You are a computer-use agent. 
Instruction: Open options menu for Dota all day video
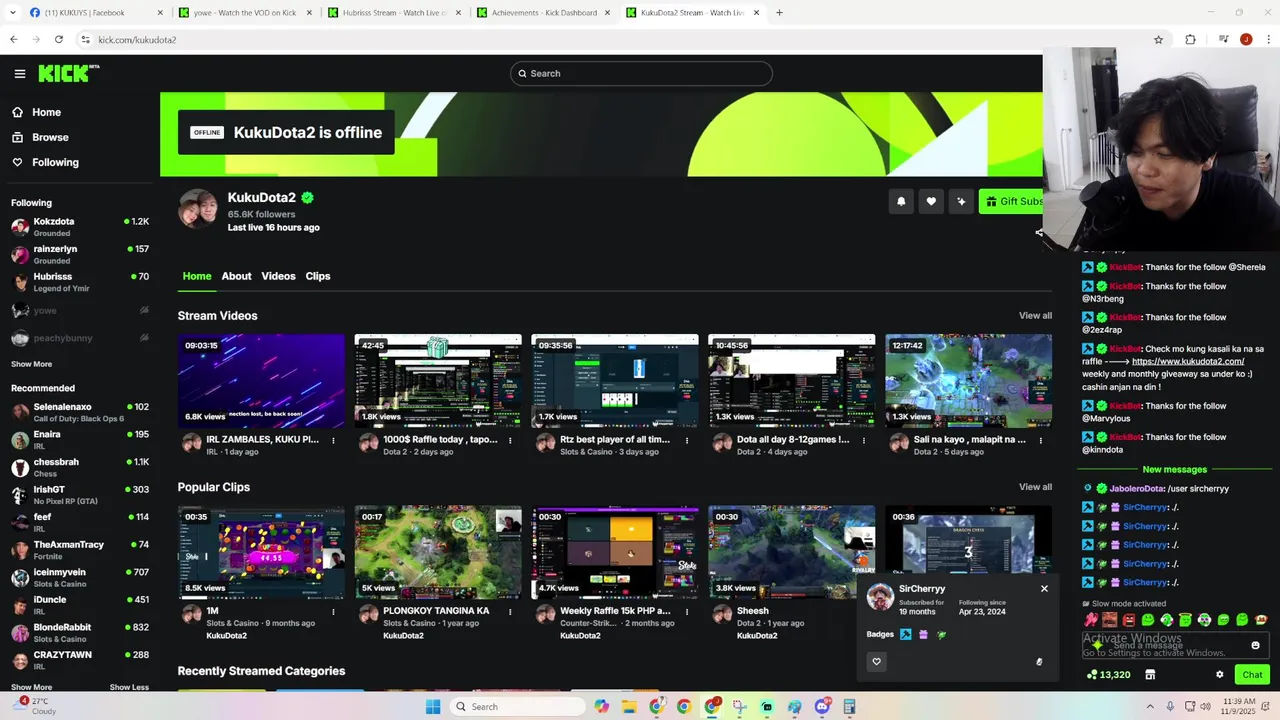(x=864, y=440)
